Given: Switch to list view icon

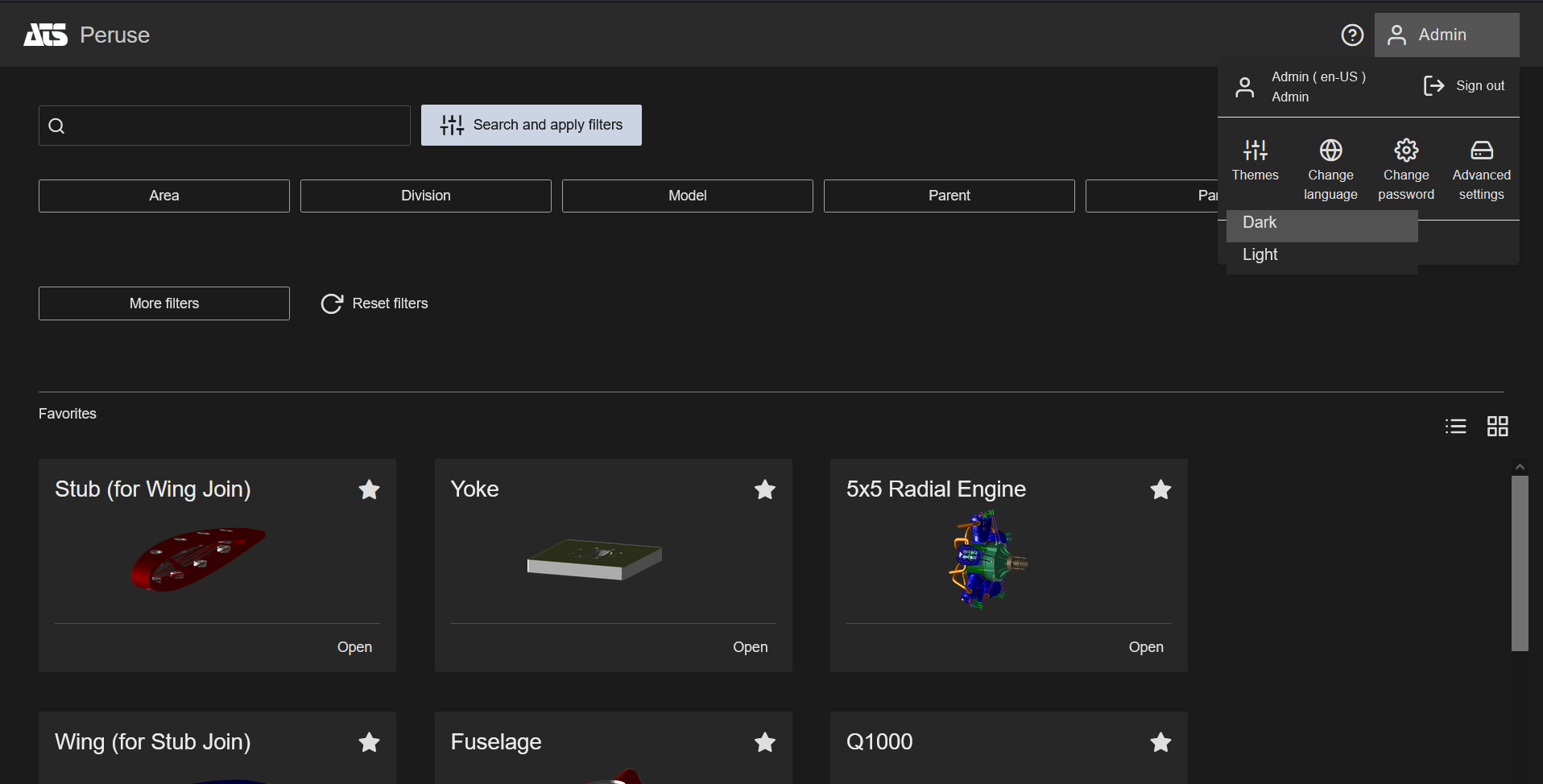Looking at the screenshot, I should pyautogui.click(x=1455, y=426).
